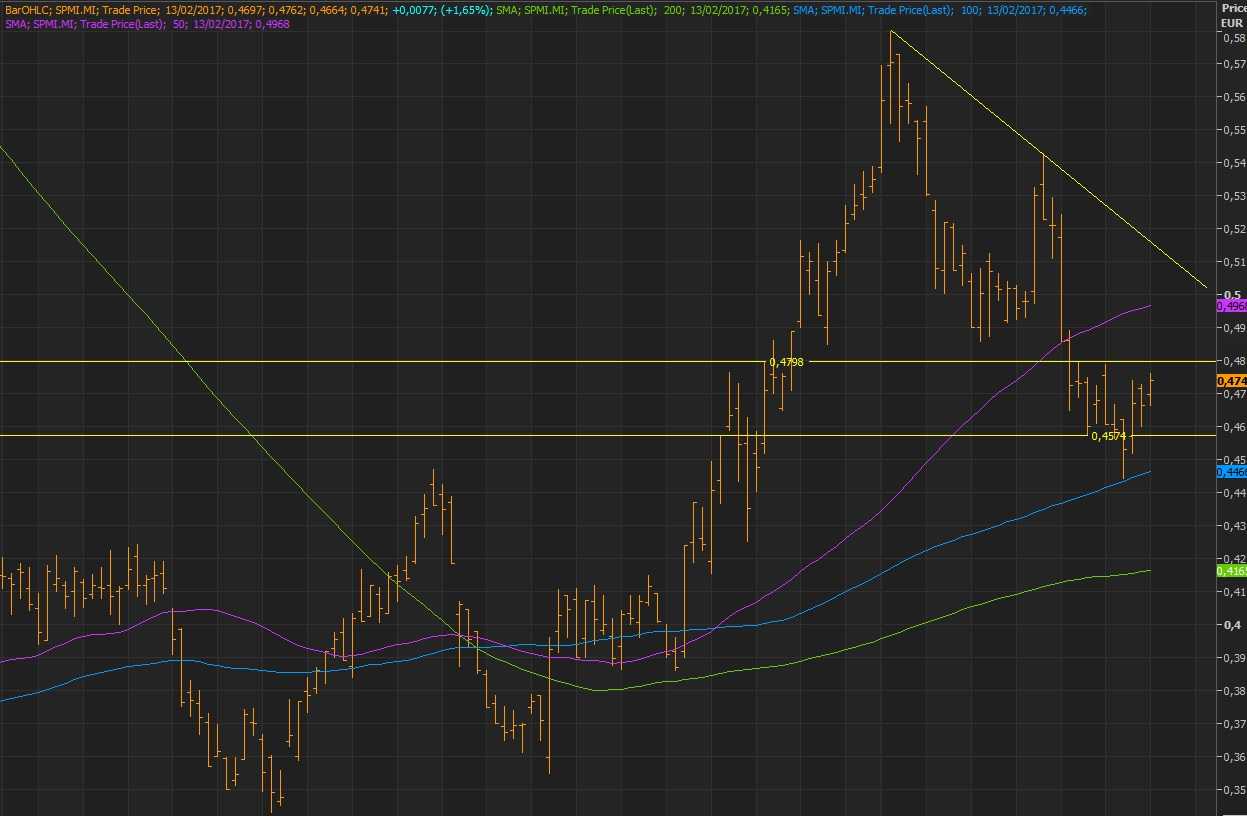Click the 0,58 tick on price axis
The height and width of the screenshot is (816, 1247).
point(1232,38)
